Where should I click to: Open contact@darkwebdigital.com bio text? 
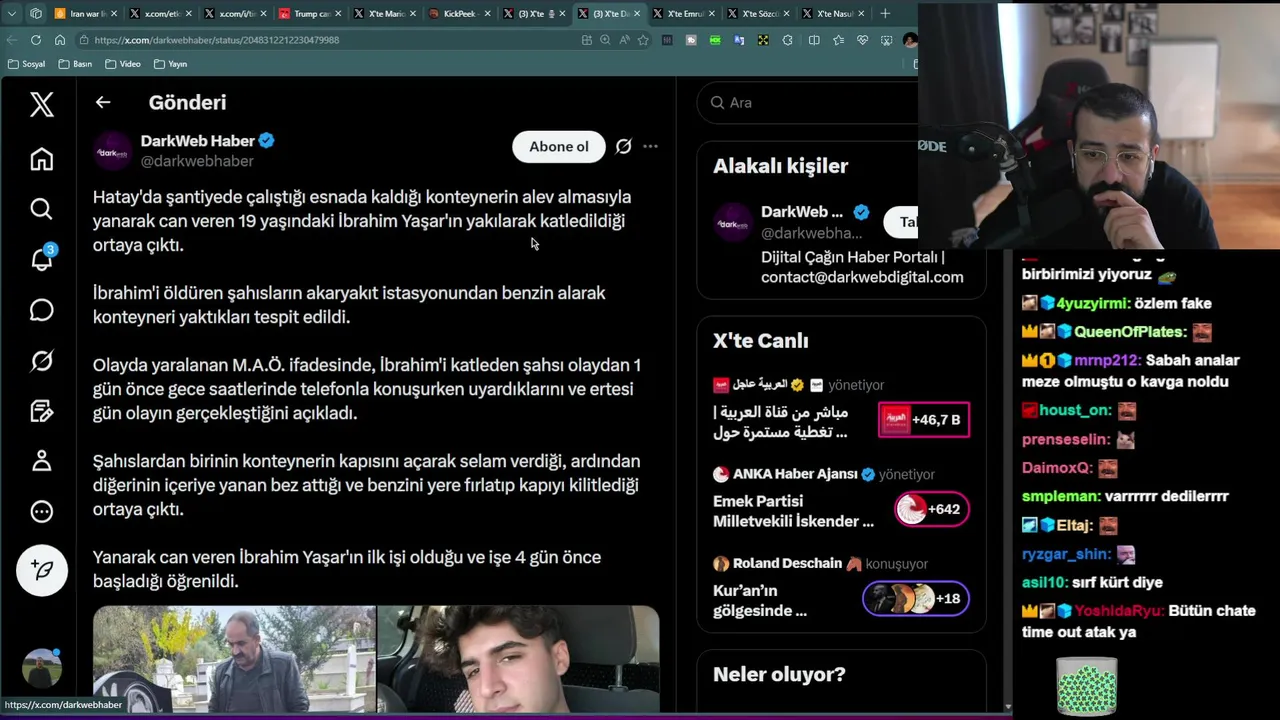862,277
